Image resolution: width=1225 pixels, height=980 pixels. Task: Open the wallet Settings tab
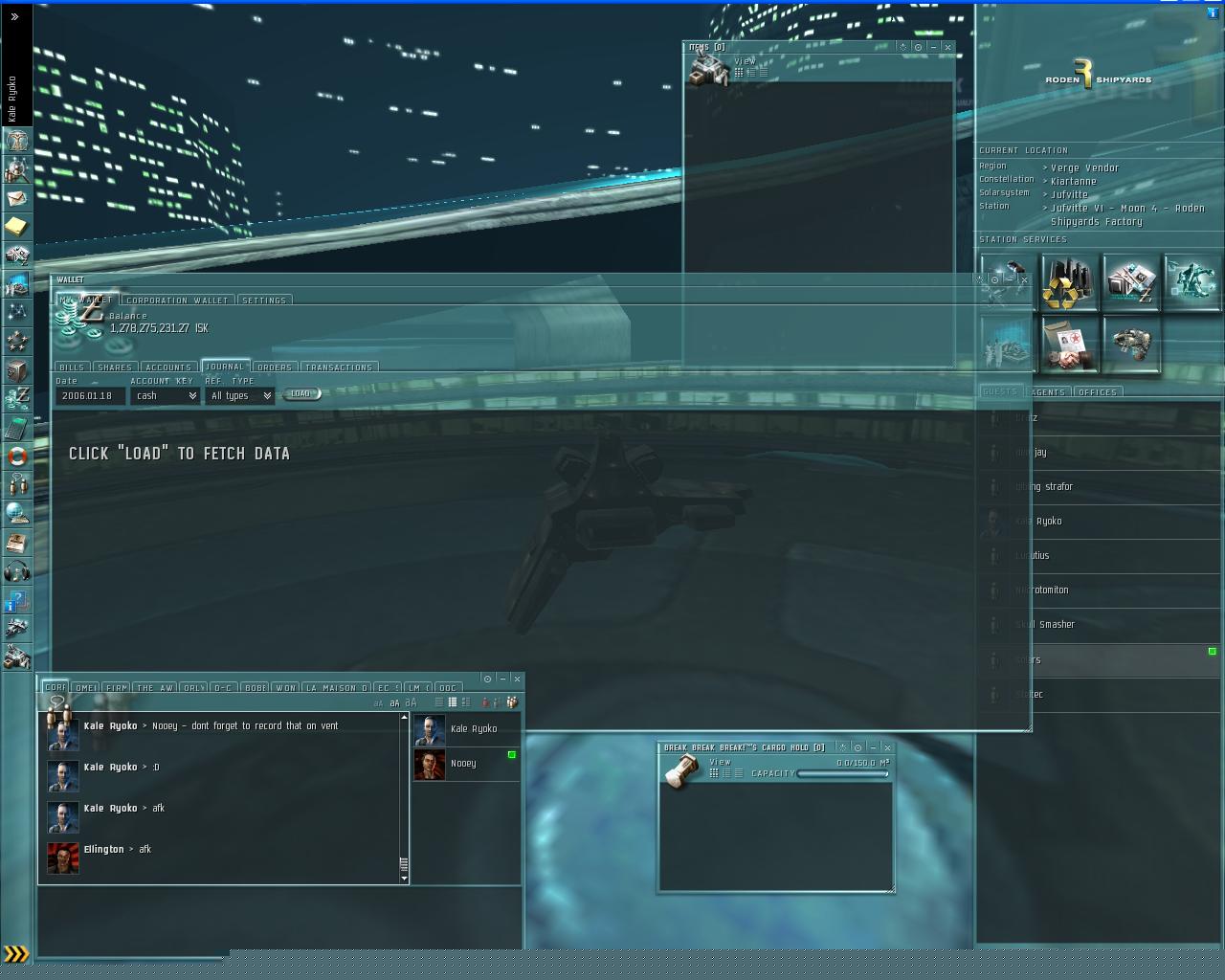pos(264,301)
